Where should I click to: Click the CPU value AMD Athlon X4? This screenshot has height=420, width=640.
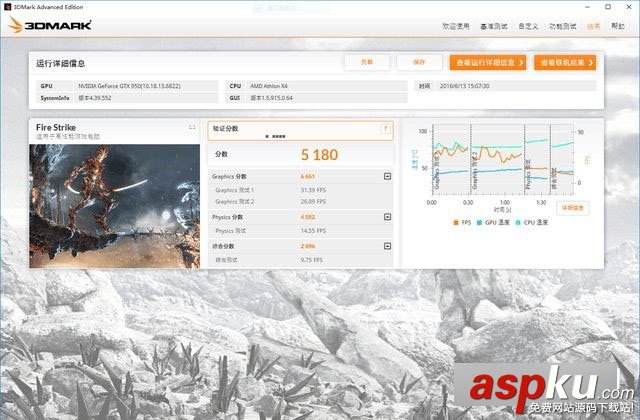269,86
